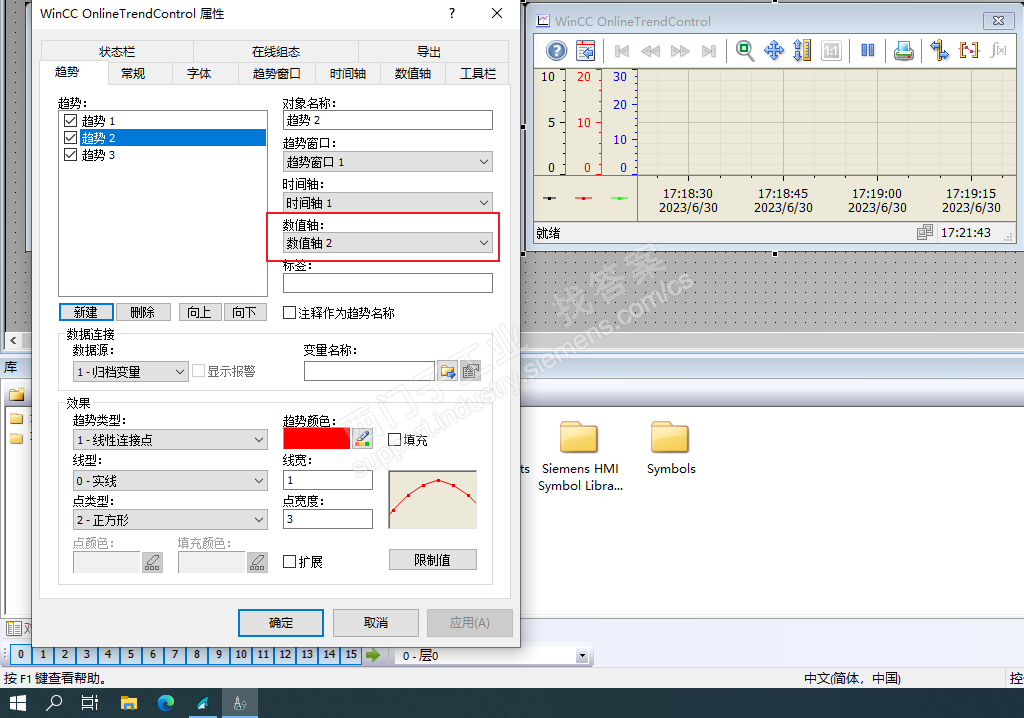Open 数值轴 dropdown showing 数值轴 2
Viewport: 1024px width, 718px height.
pos(388,242)
